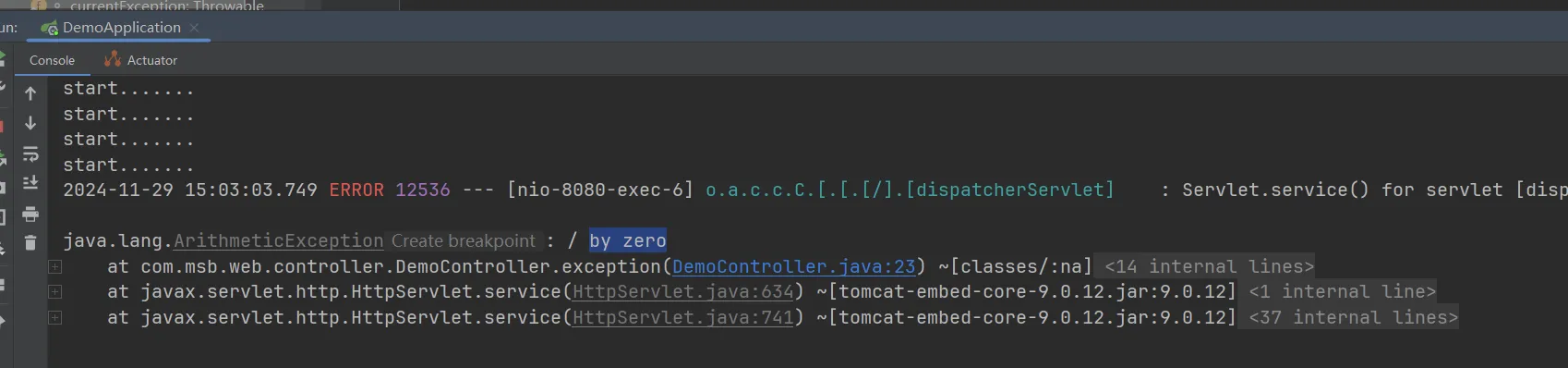Image resolution: width=1568 pixels, height=368 pixels.
Task: Select the DemoApplication run tab label
Action: (122, 28)
